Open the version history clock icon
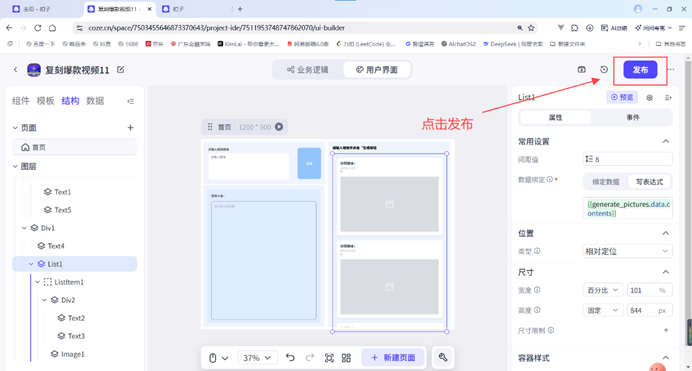The image size is (692, 371). [x=604, y=70]
